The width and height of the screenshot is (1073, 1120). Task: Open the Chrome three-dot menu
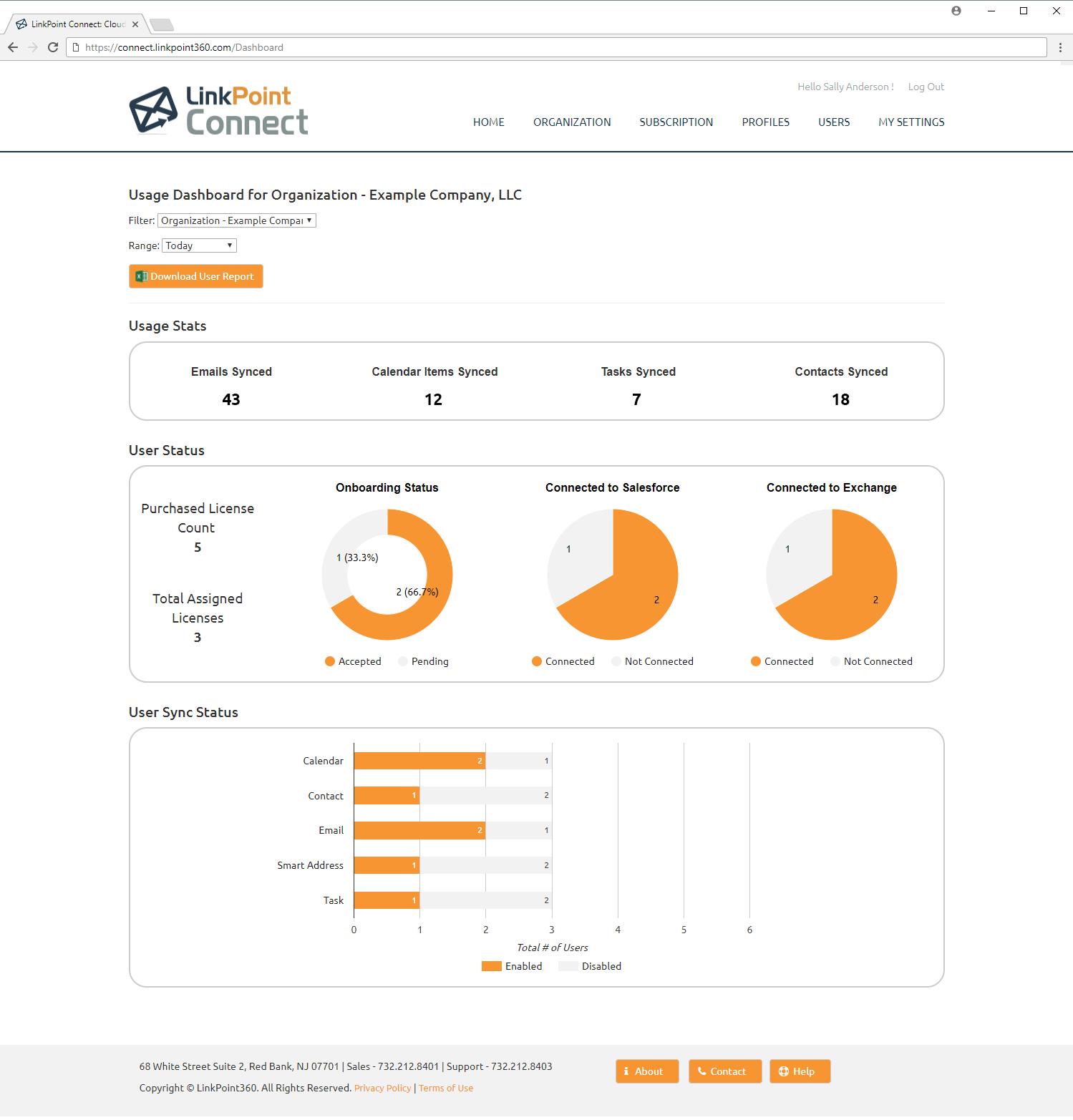pos(1060,47)
